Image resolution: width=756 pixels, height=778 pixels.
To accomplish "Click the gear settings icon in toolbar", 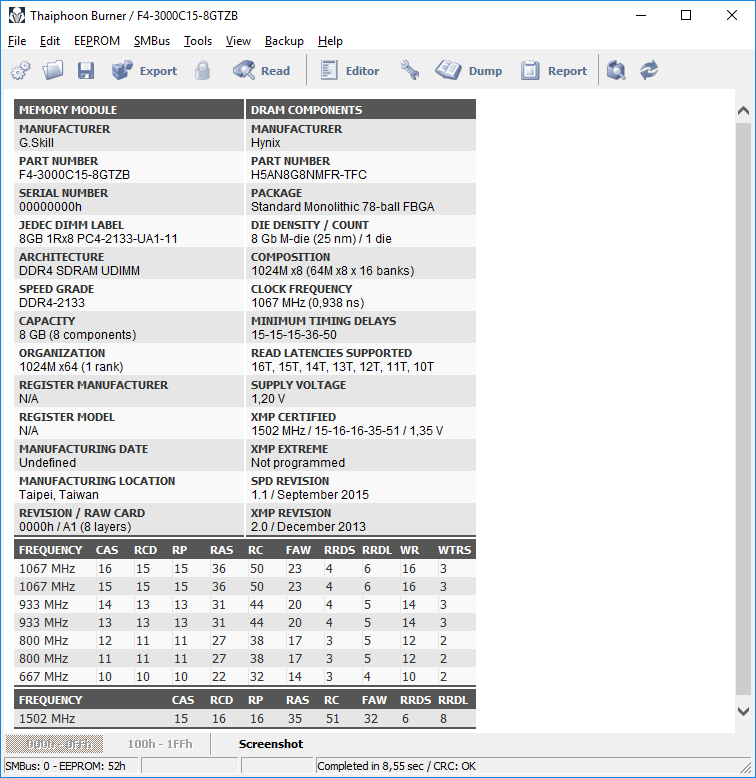I will 20,70.
